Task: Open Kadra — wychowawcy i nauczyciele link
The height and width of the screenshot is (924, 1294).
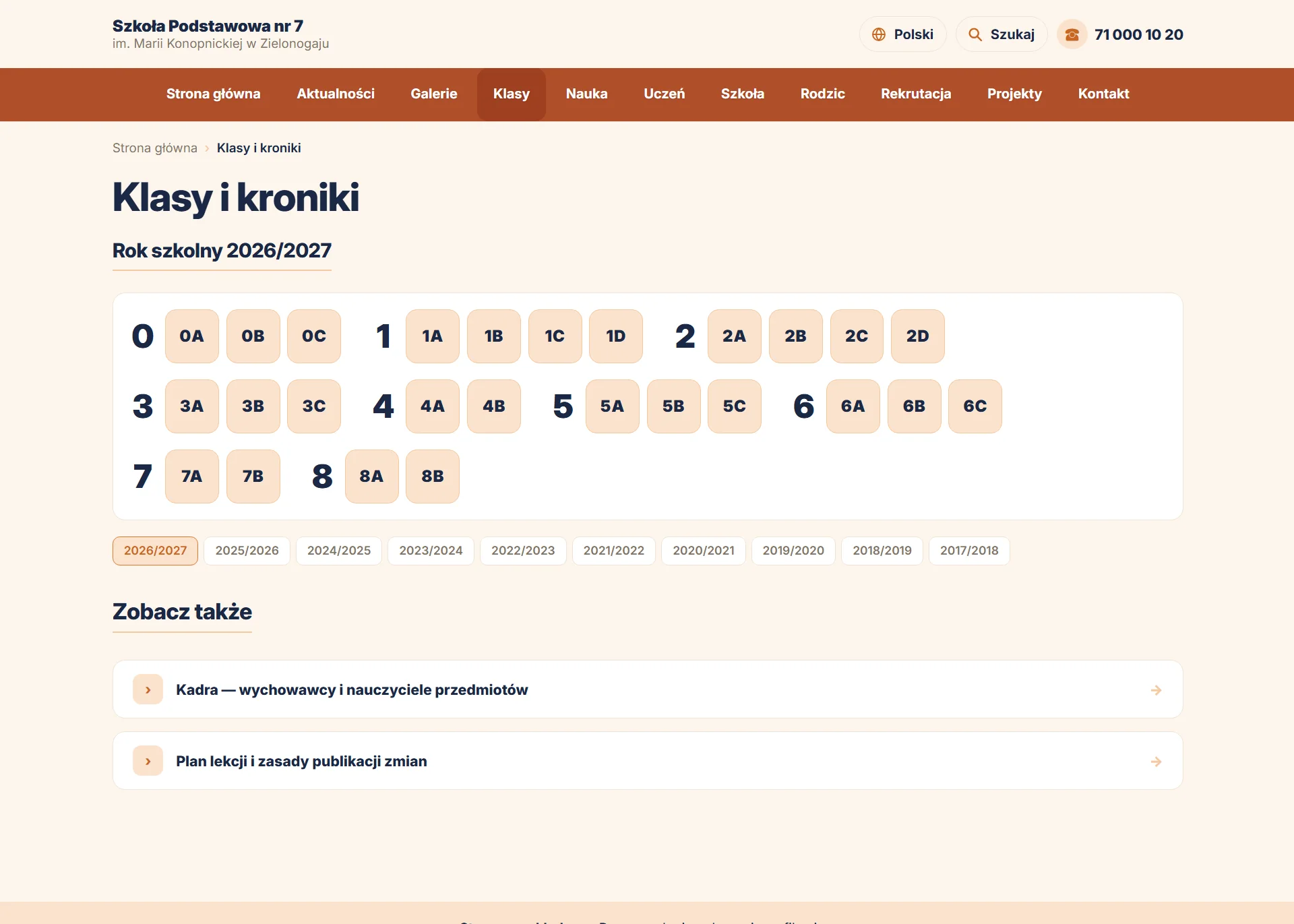Action: coord(648,689)
